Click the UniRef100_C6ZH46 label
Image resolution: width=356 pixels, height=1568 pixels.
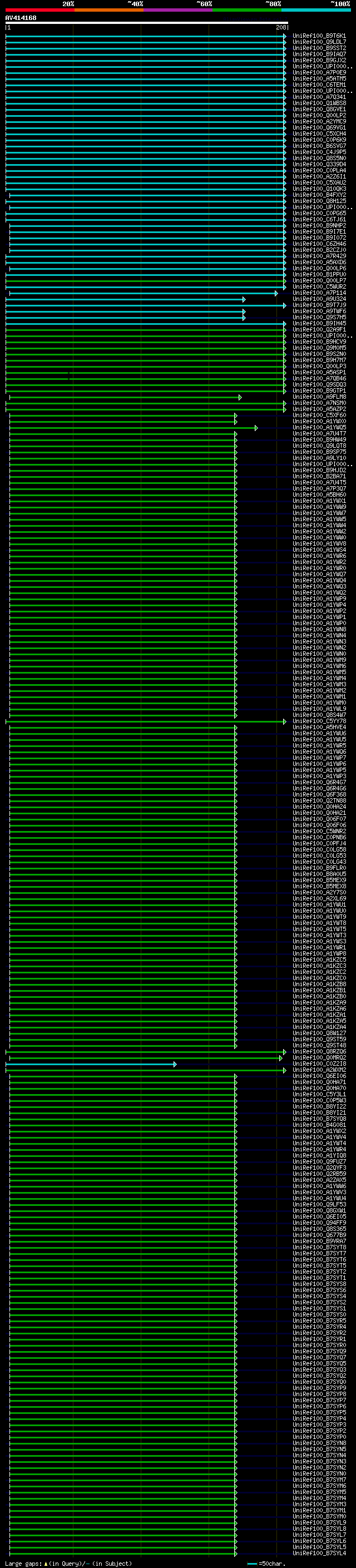(319, 244)
